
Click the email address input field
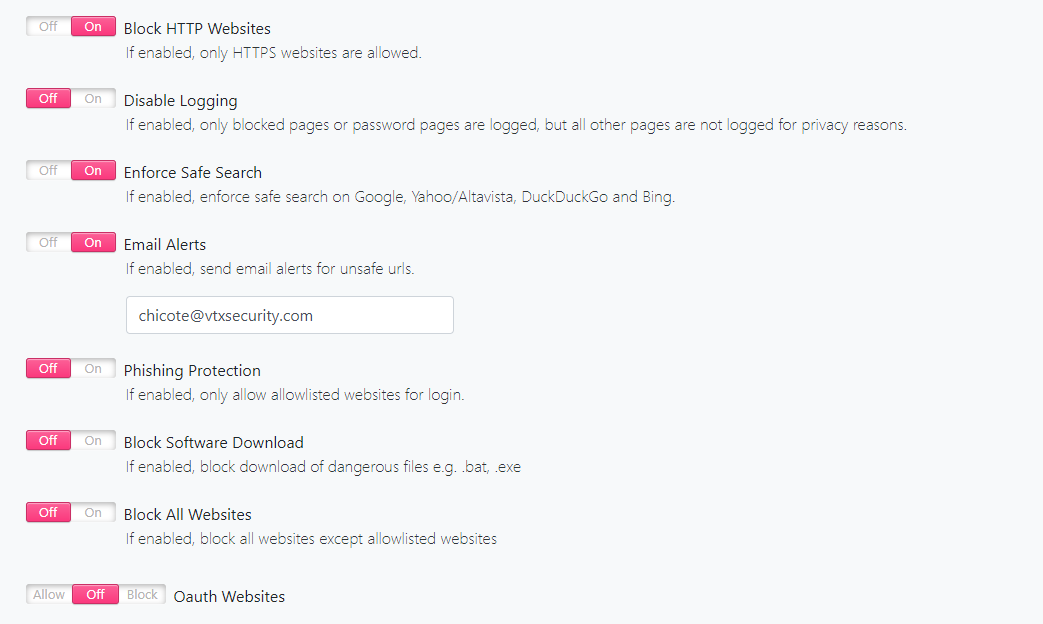(x=289, y=314)
